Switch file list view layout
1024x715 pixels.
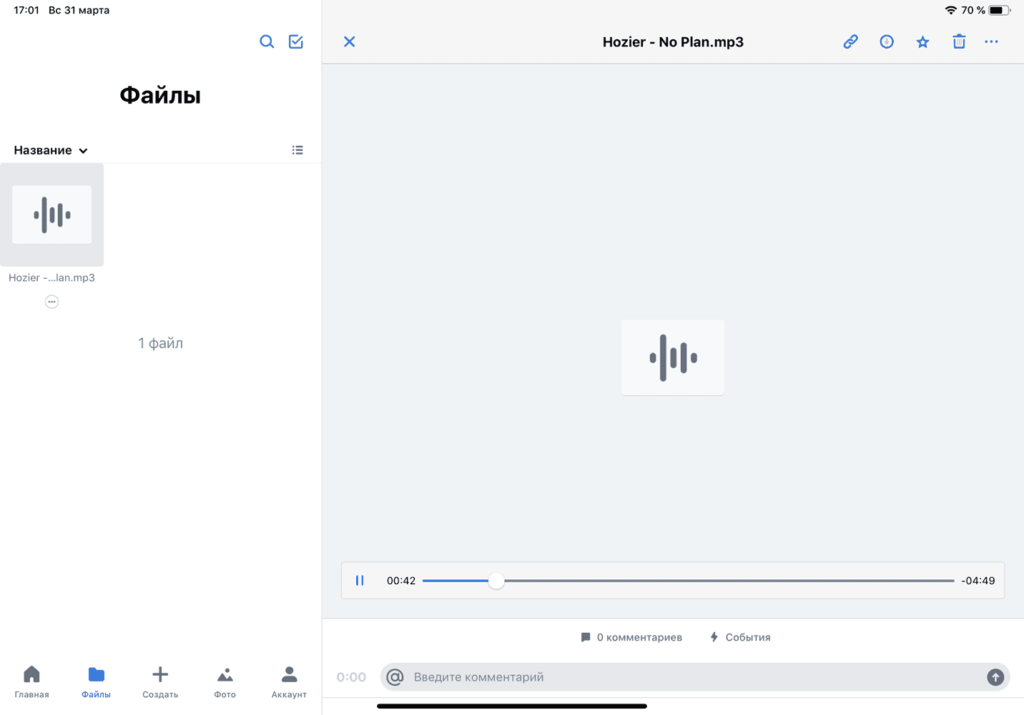pos(297,150)
